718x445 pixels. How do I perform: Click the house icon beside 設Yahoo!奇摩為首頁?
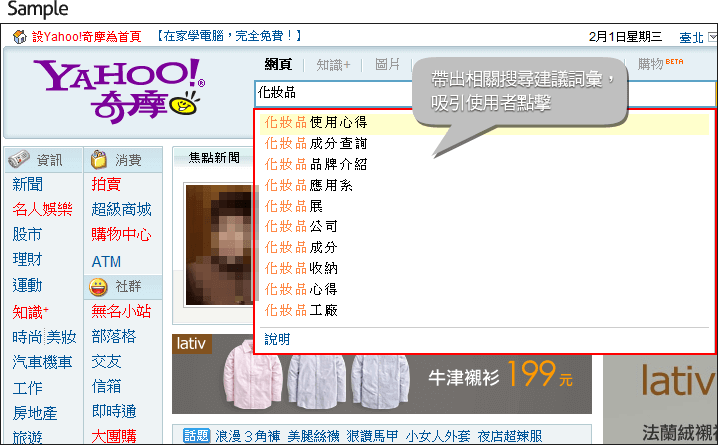pos(19,37)
